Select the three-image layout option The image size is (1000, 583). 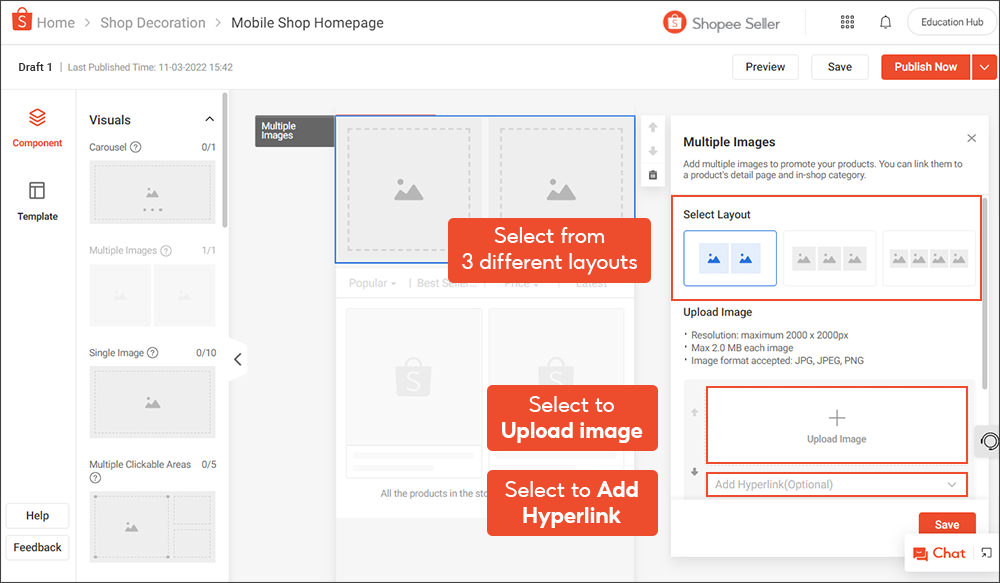pos(828,258)
